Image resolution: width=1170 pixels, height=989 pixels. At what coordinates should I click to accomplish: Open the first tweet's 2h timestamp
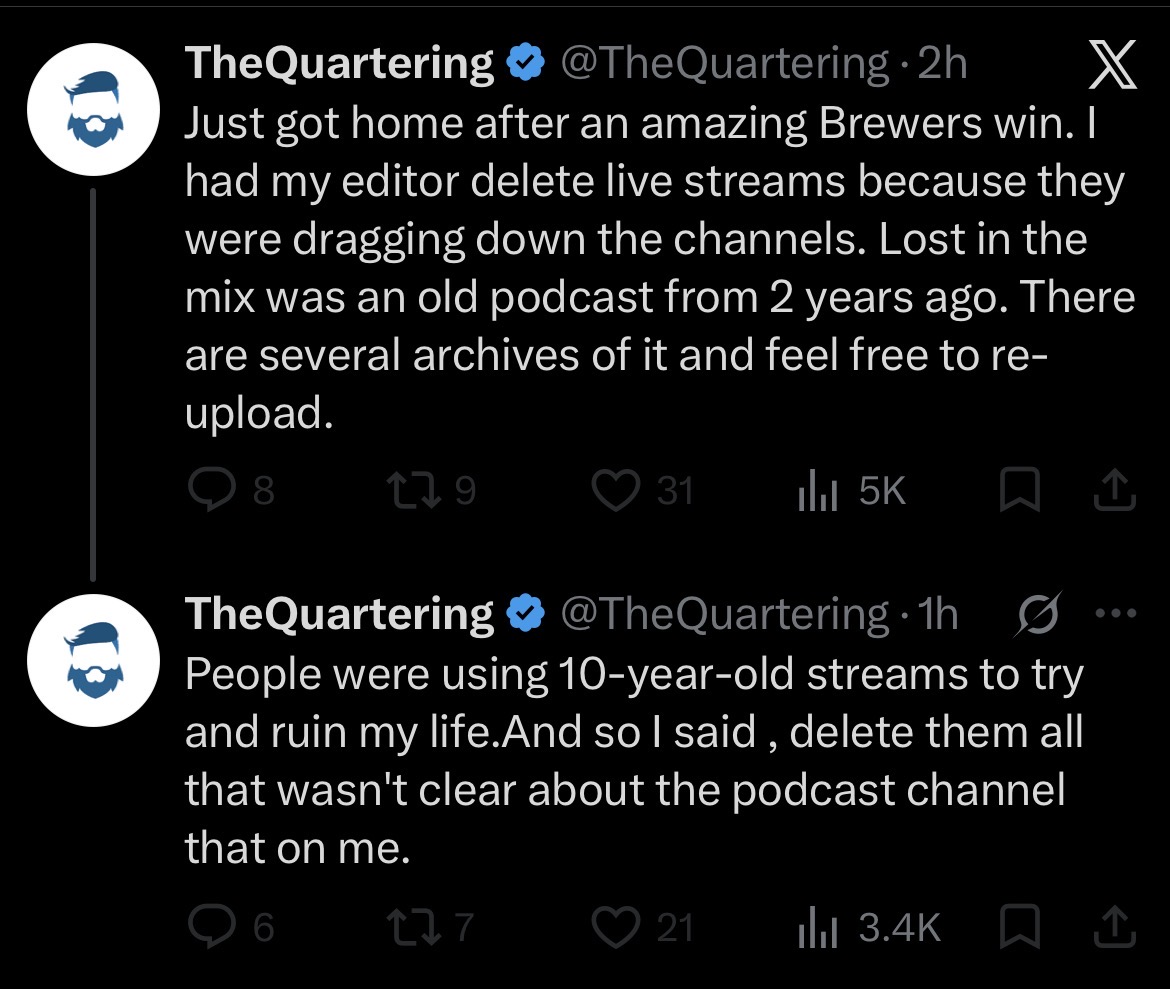click(942, 63)
